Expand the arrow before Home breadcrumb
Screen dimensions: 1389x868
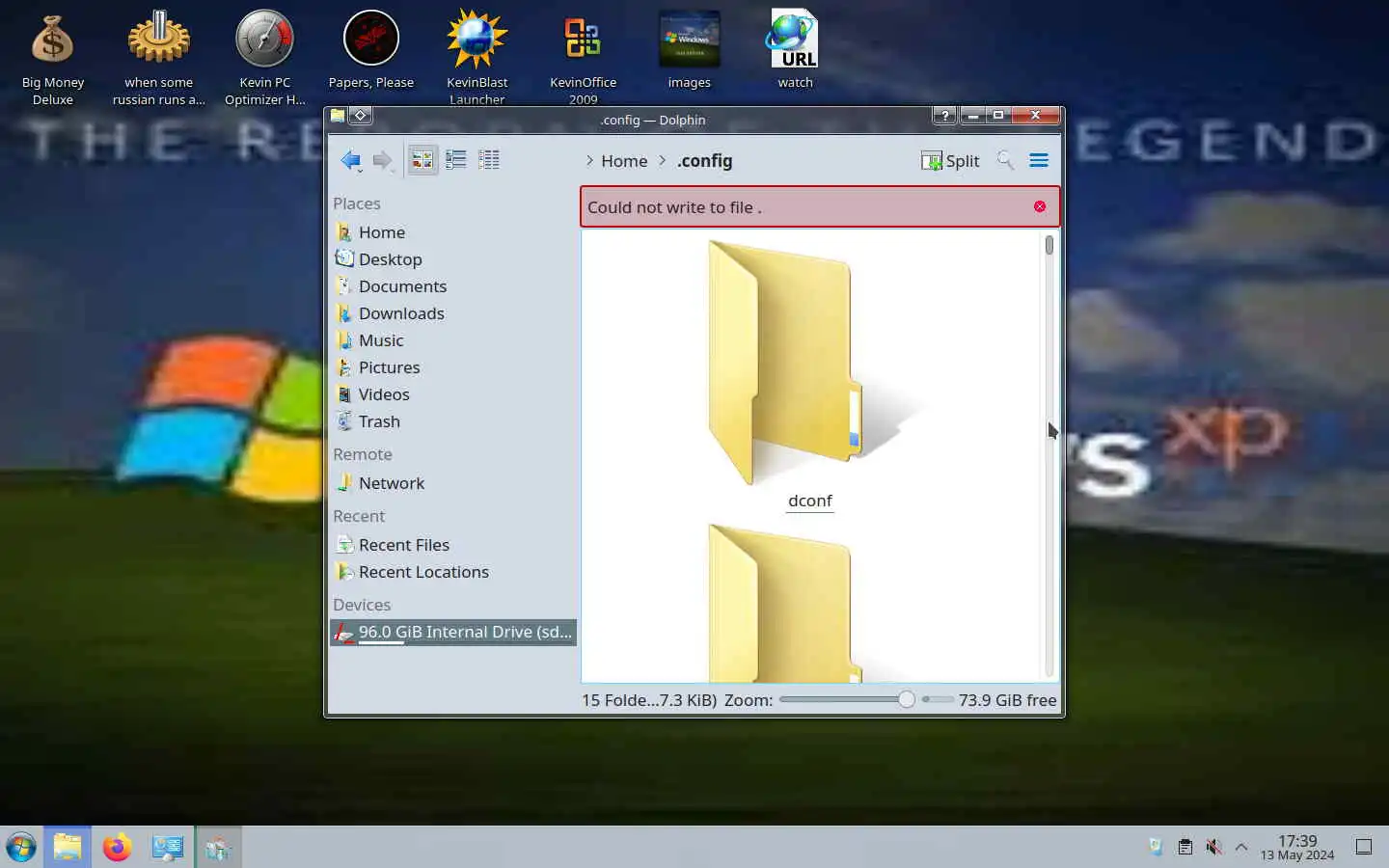pyautogui.click(x=589, y=161)
